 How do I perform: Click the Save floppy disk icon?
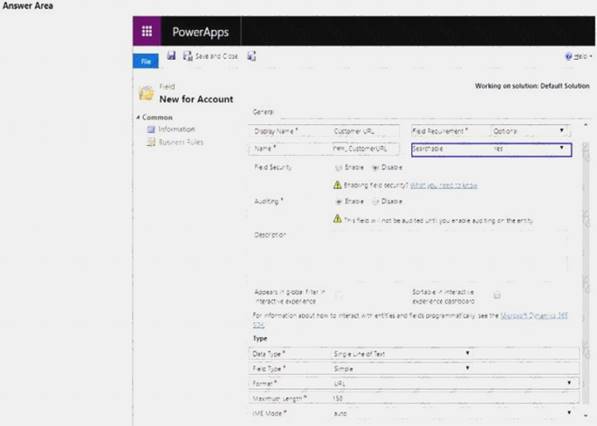(171, 56)
